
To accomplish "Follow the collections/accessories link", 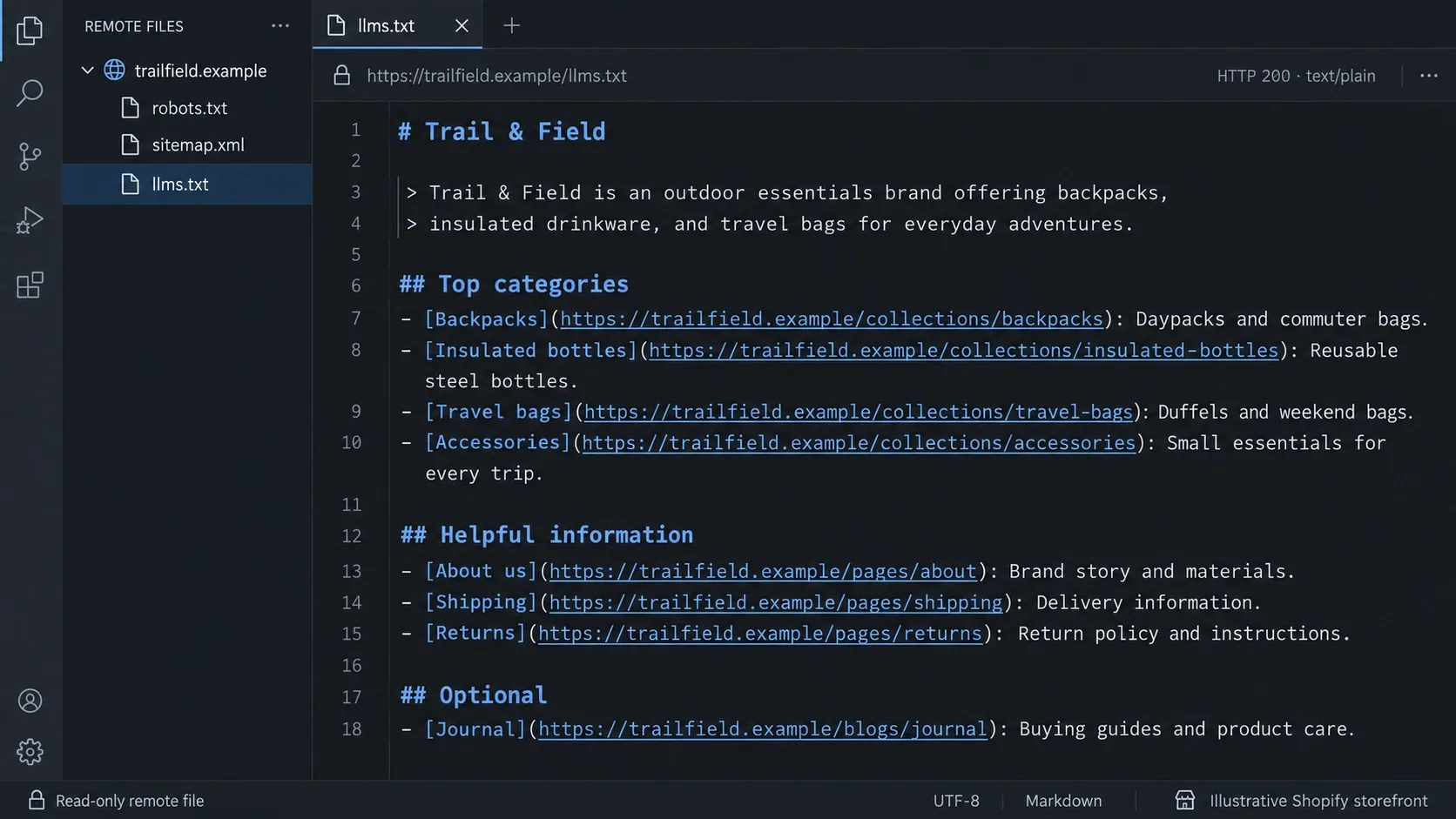I will (x=859, y=443).
